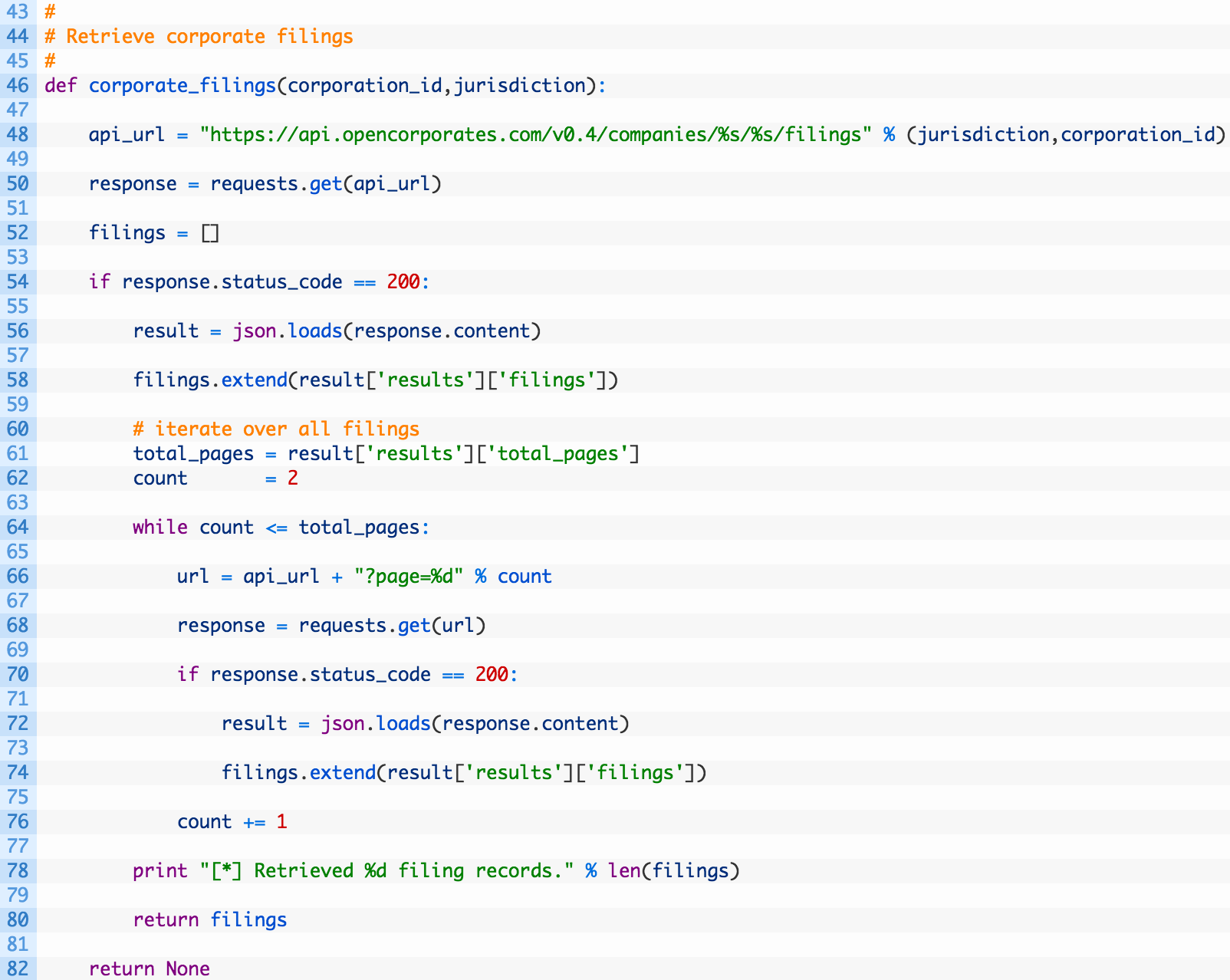Click line number 46 in the gutter
This screenshot has width=1230, height=980.
(18, 85)
